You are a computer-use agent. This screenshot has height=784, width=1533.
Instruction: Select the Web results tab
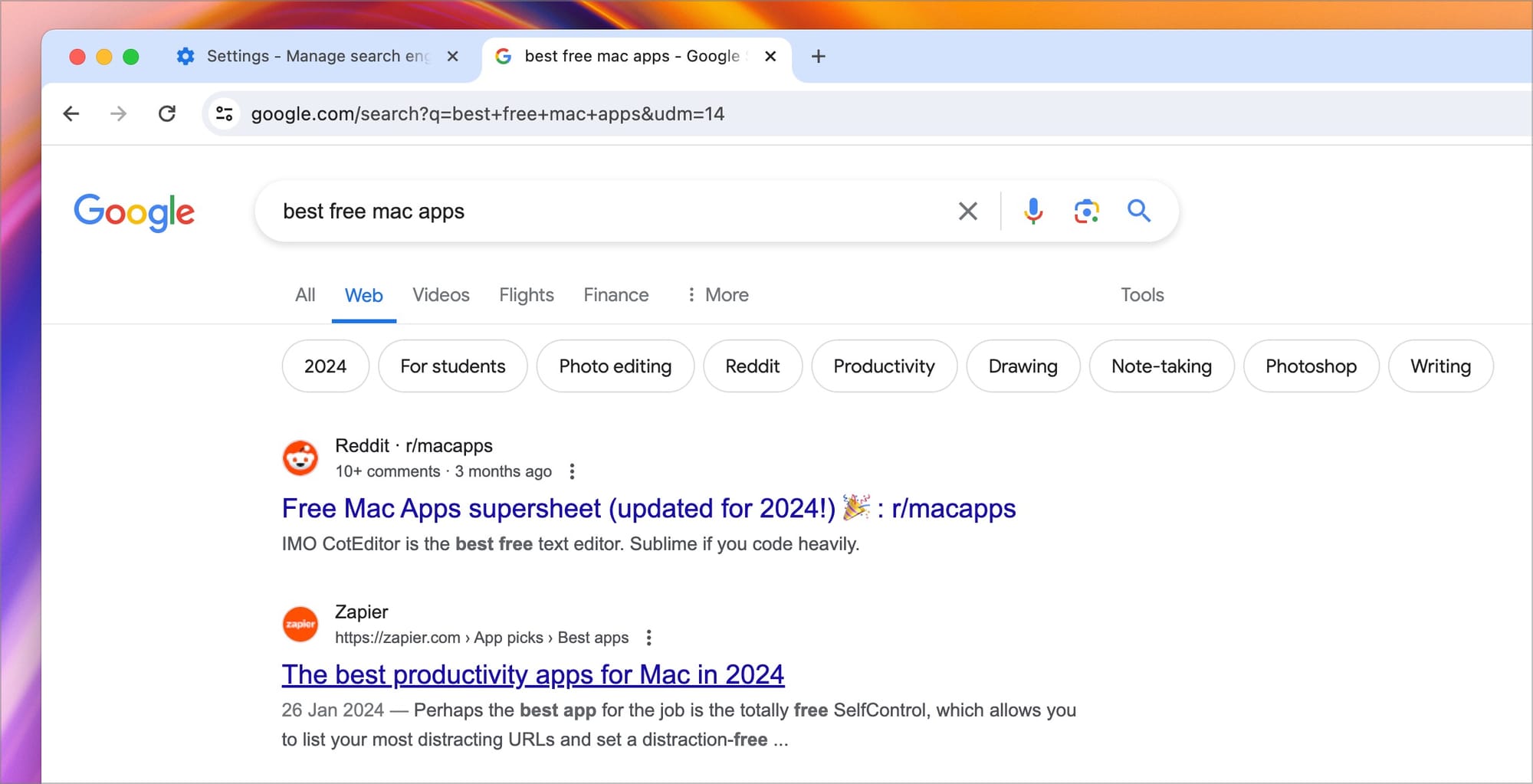click(x=363, y=296)
